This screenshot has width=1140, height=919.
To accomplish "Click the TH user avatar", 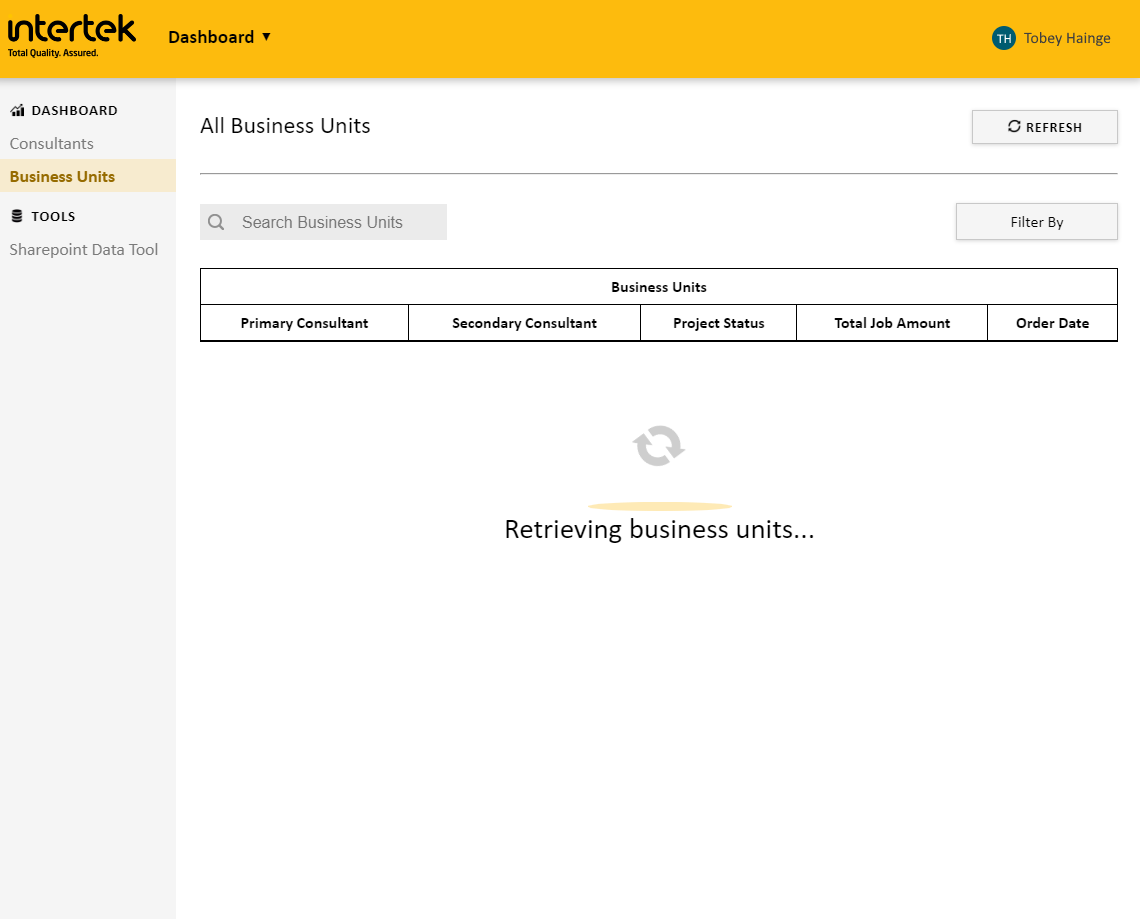I will [x=1003, y=39].
